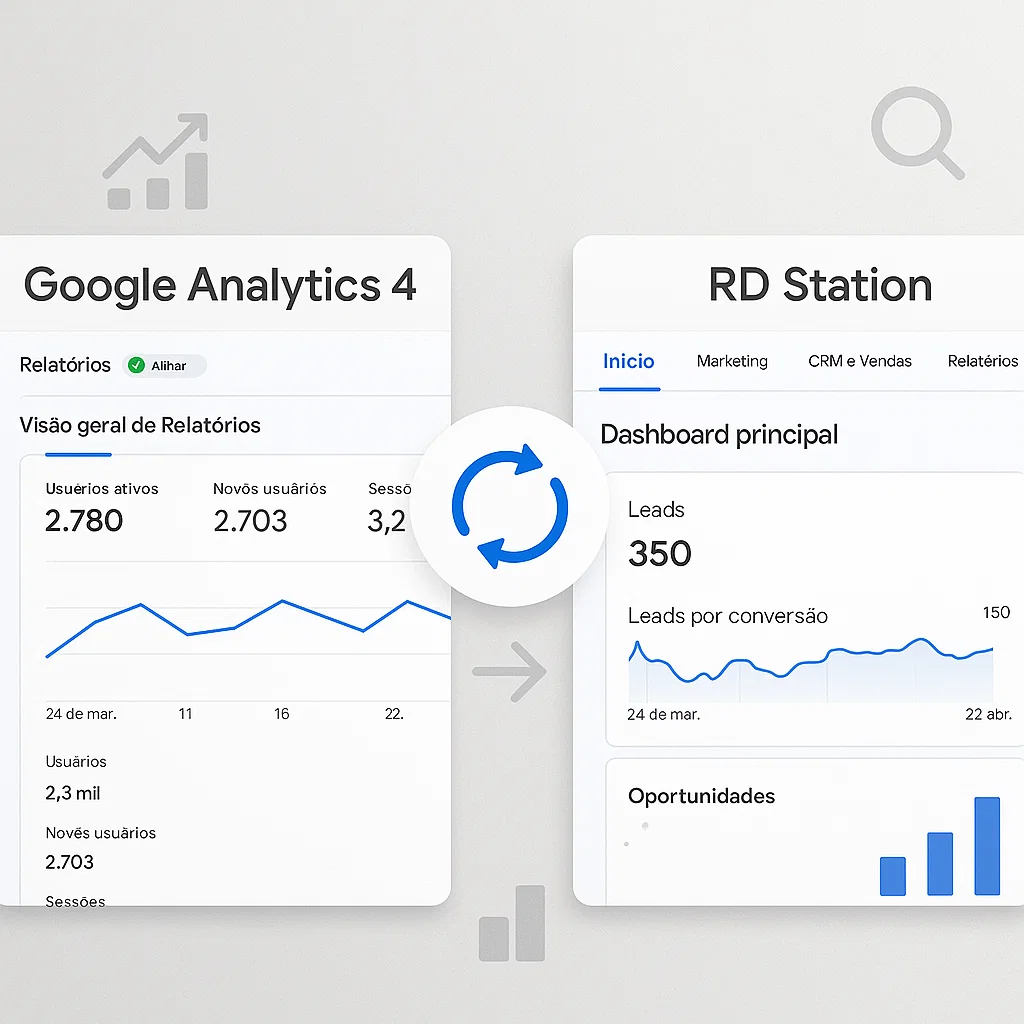
Task: Click the Usuários ativos metric label
Action: pyautogui.click(x=102, y=488)
